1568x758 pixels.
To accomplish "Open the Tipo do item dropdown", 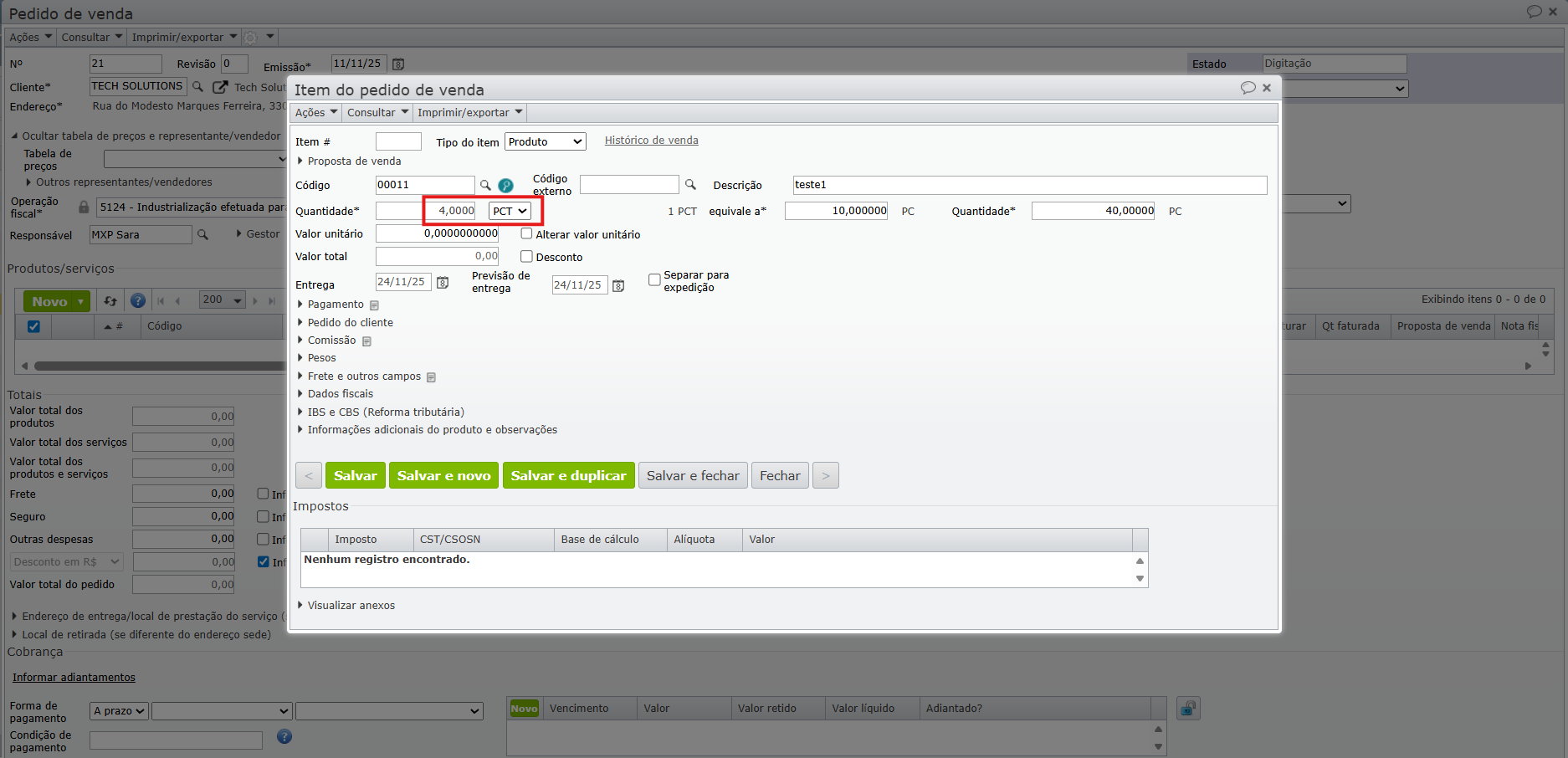I will [546, 142].
